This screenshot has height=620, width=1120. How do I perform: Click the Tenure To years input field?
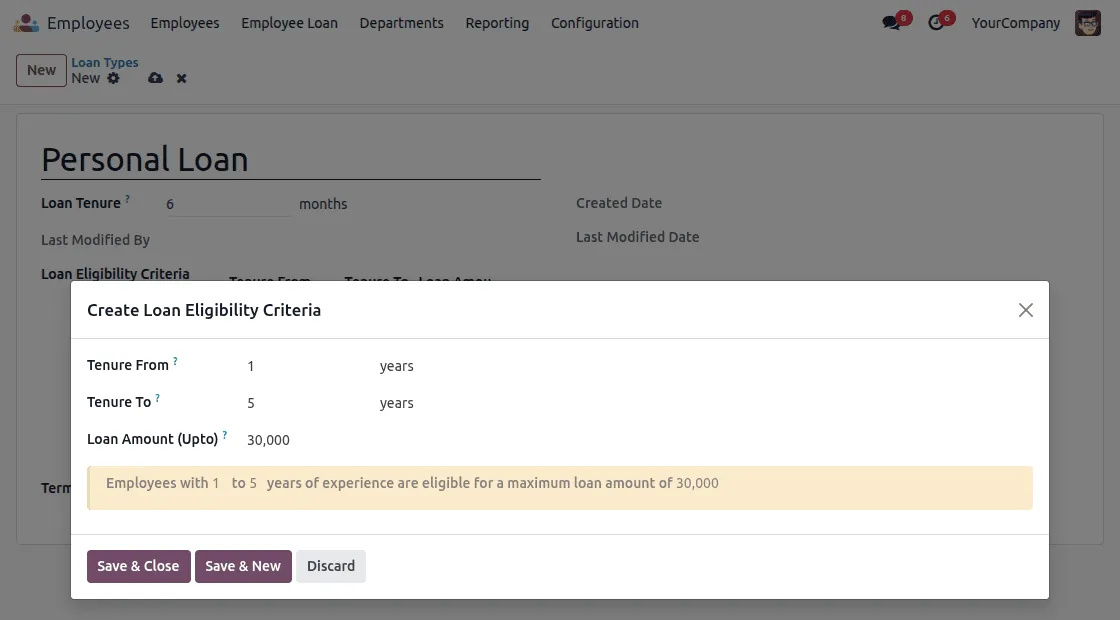[300, 402]
